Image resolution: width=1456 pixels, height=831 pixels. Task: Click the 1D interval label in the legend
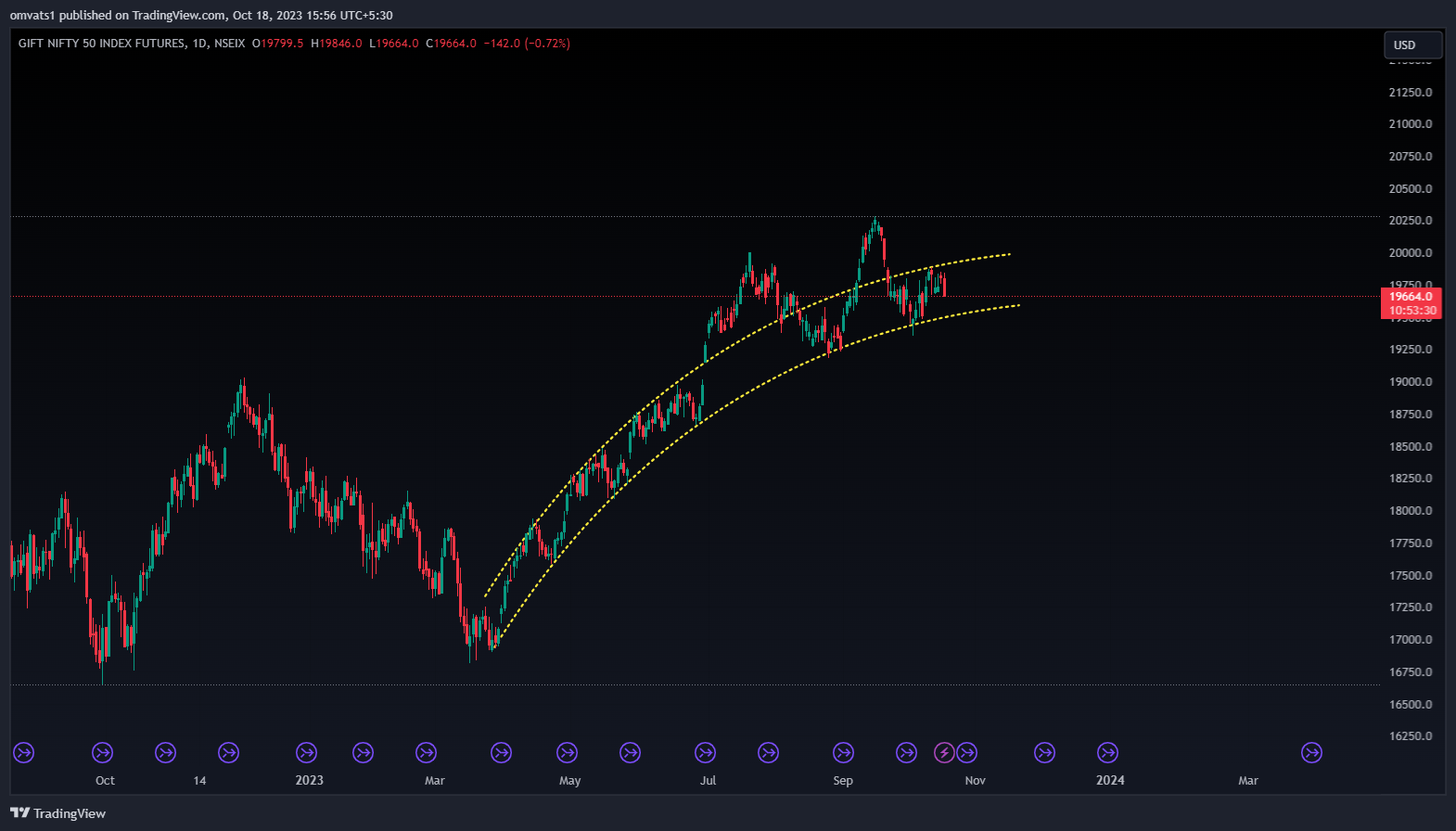[x=200, y=44]
